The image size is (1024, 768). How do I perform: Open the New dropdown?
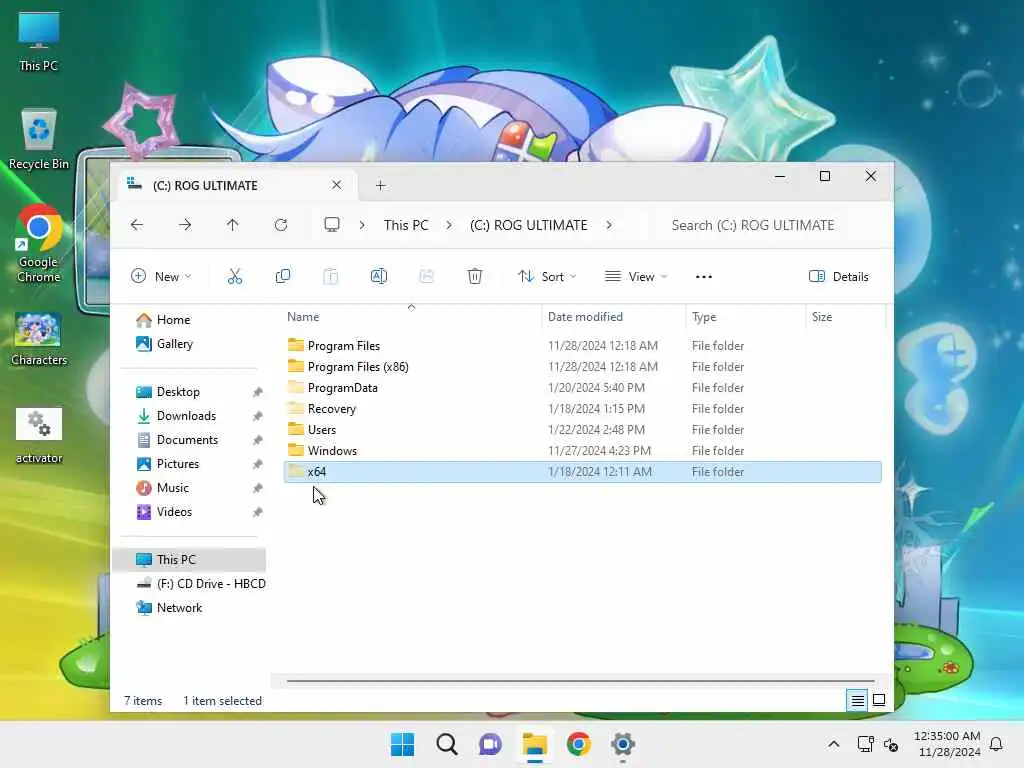(161, 276)
